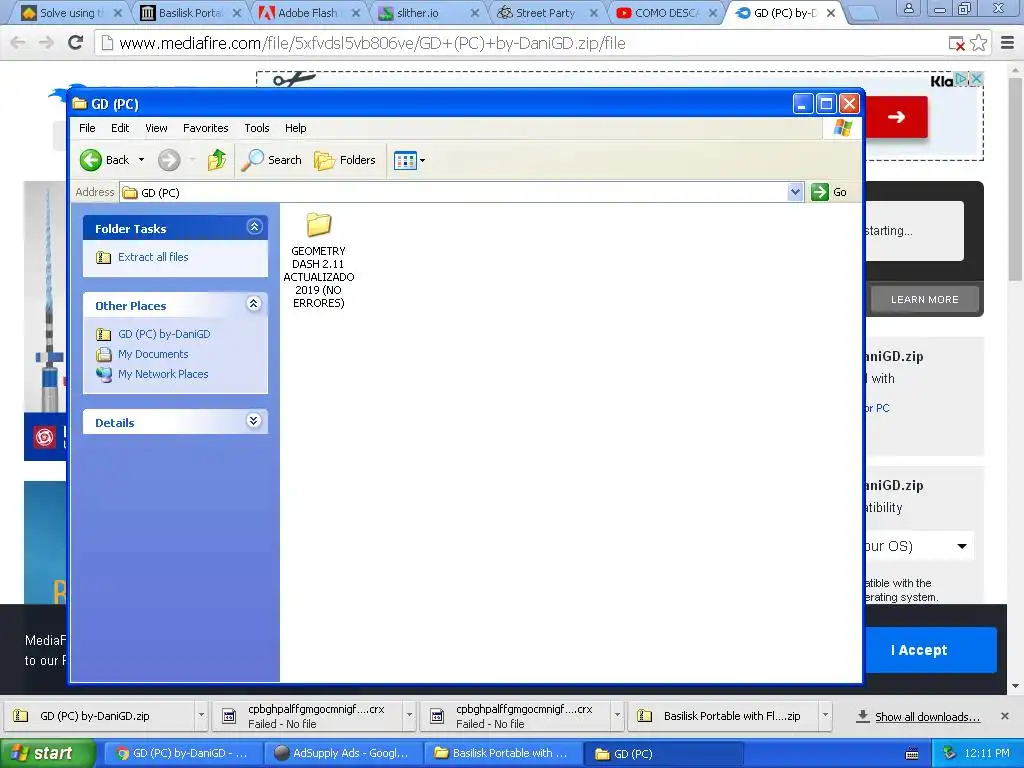Close the Adobe Flash browser tab
This screenshot has width=1024, height=768.
(356, 13)
